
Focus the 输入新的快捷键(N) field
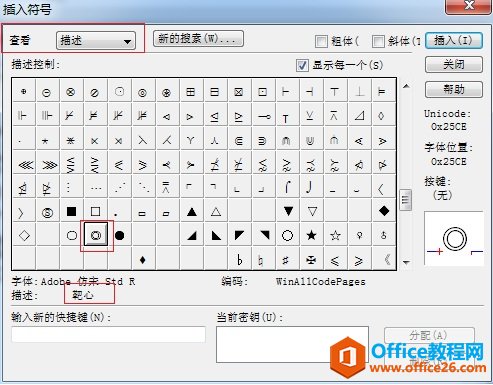point(108,334)
